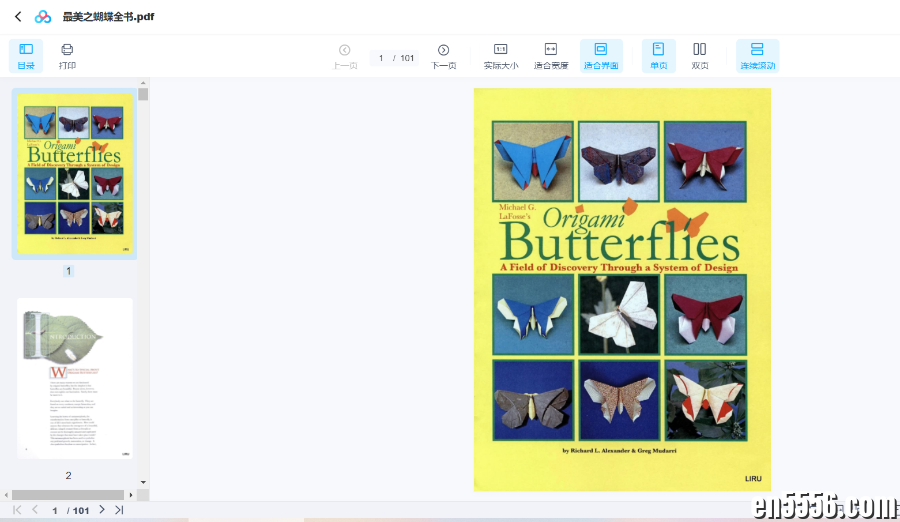Select page 1 thumbnail in sidebar
The width and height of the screenshot is (900, 522).
(75, 174)
